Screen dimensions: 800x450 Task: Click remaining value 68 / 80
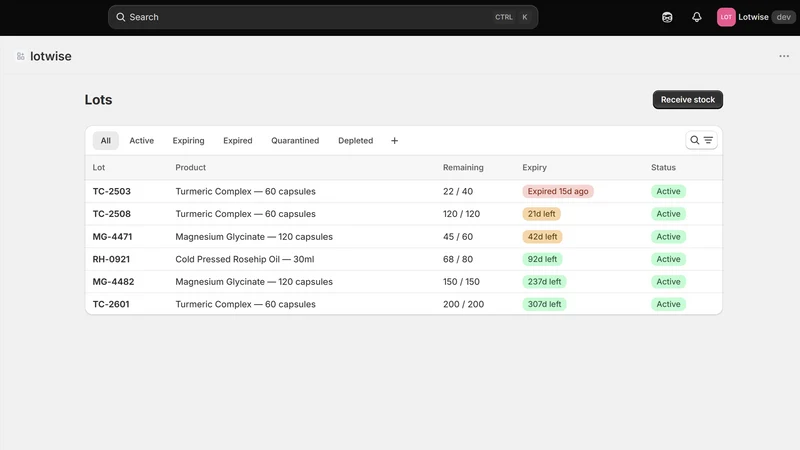coord(458,259)
